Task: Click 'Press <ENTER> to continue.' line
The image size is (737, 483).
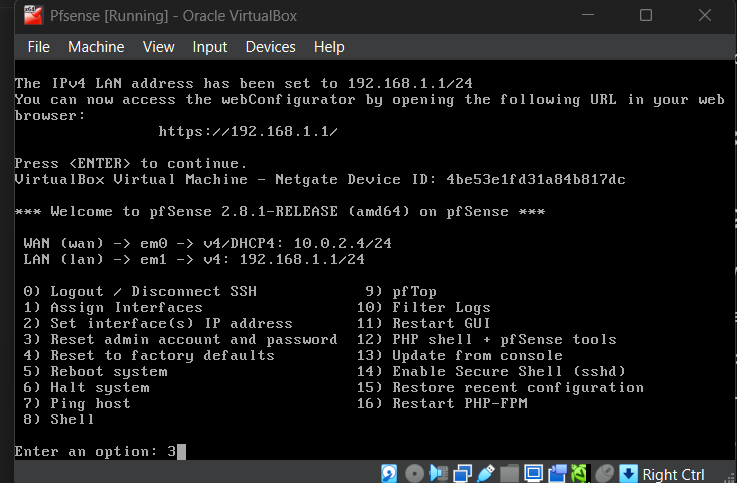Action: (131, 164)
